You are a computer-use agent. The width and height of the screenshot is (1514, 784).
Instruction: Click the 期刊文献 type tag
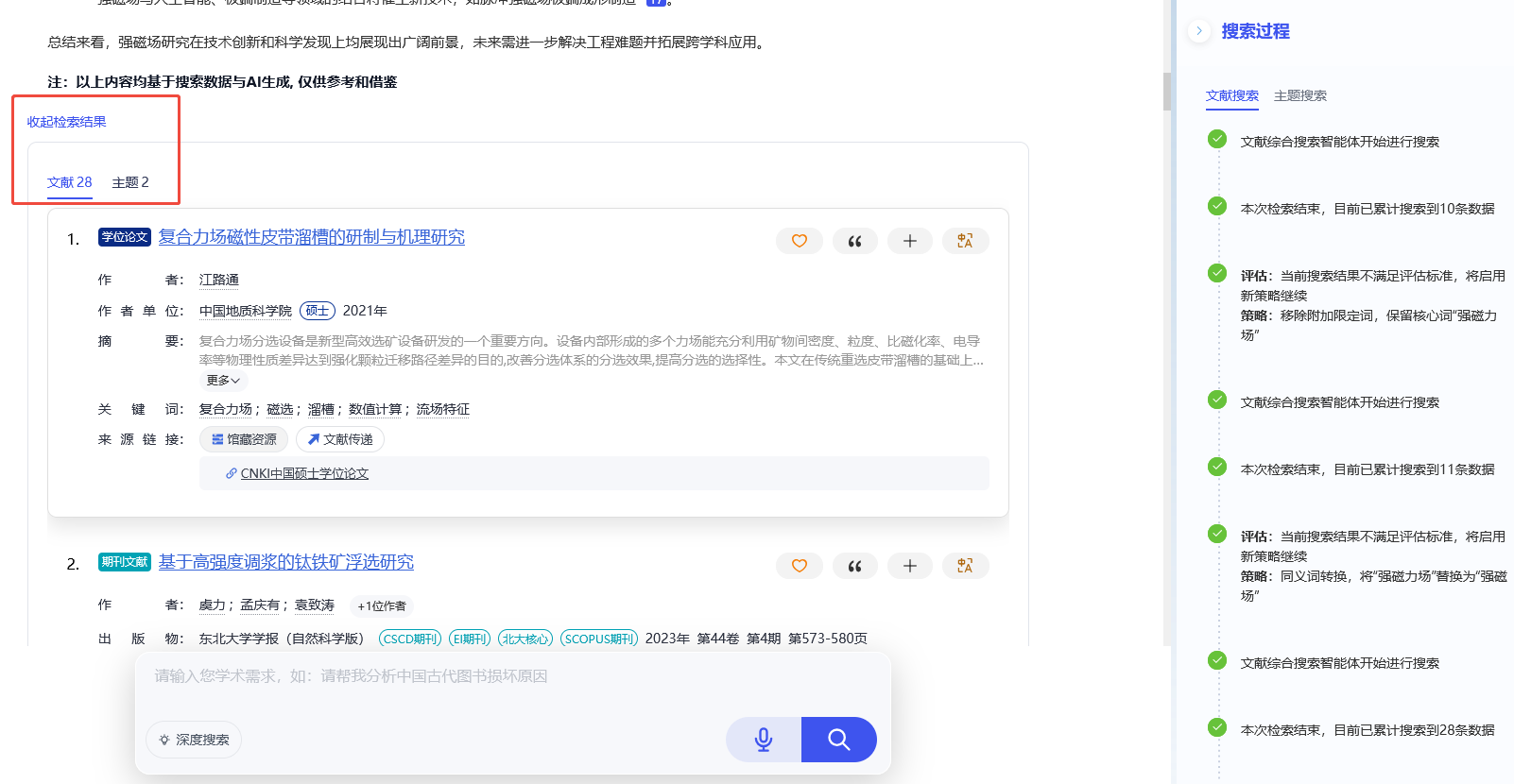coord(125,562)
